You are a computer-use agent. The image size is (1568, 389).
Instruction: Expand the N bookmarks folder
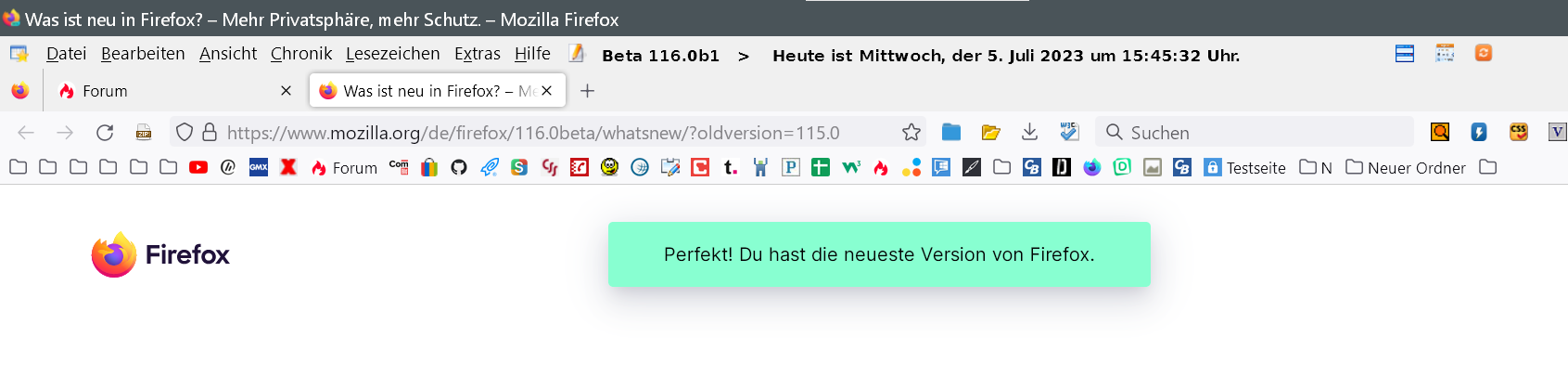point(1316,168)
